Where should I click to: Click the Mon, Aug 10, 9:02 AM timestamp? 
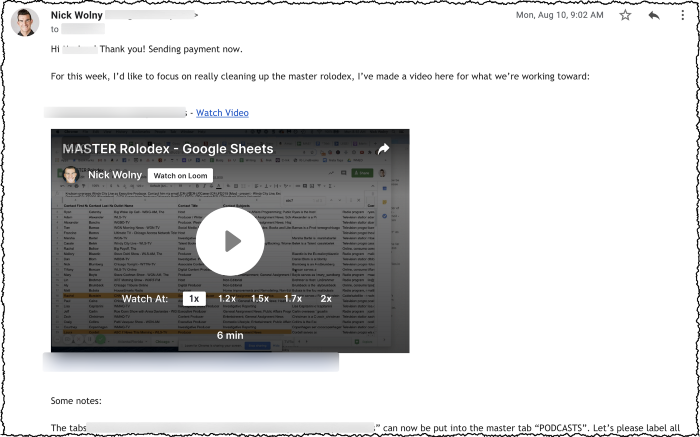560,15
